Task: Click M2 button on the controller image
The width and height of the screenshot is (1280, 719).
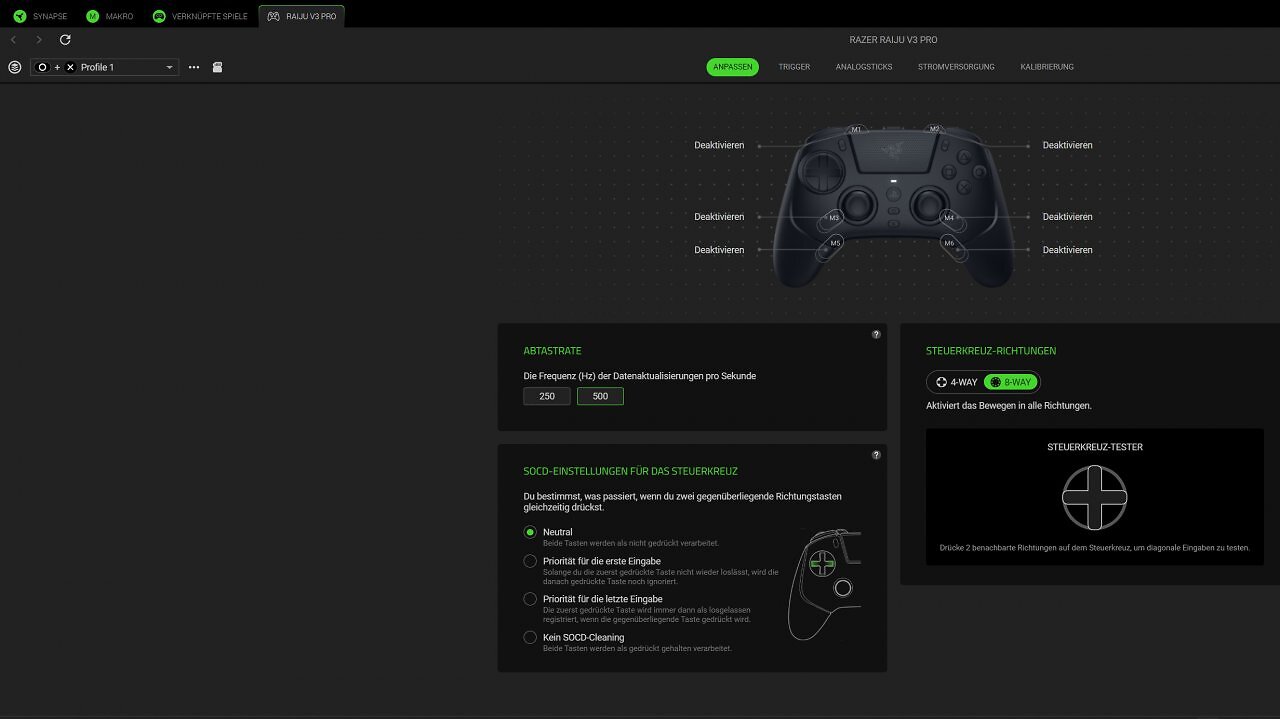Action: pos(934,130)
